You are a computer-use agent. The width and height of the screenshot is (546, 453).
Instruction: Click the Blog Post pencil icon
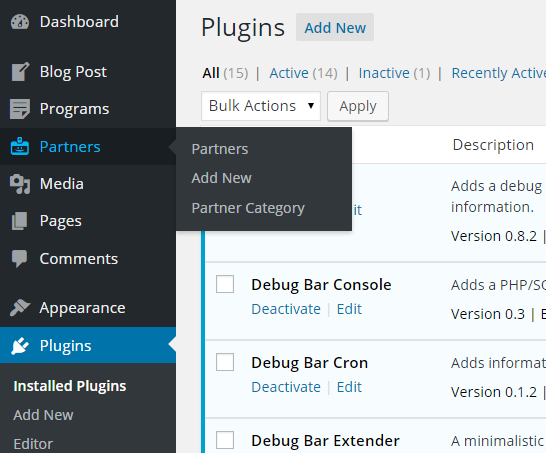pos(20,72)
